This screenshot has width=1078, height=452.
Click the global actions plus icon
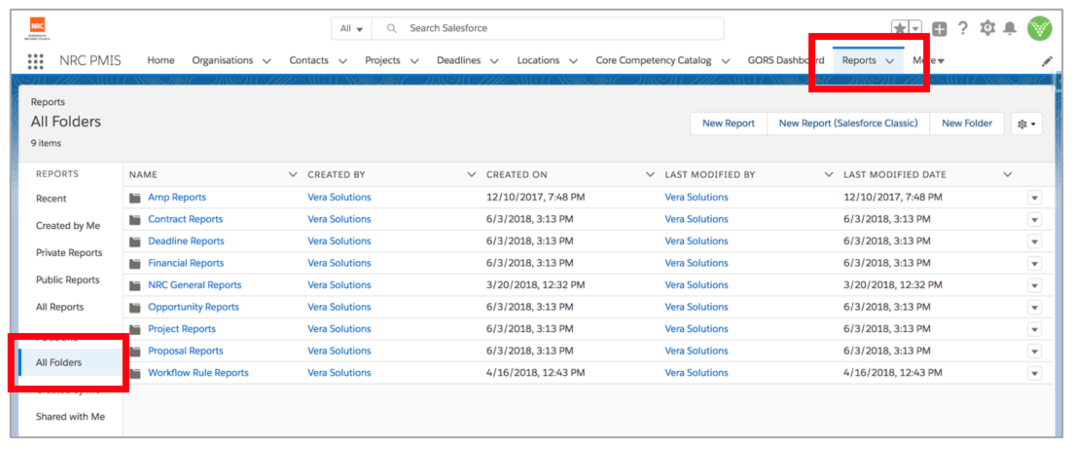pyautogui.click(x=939, y=28)
